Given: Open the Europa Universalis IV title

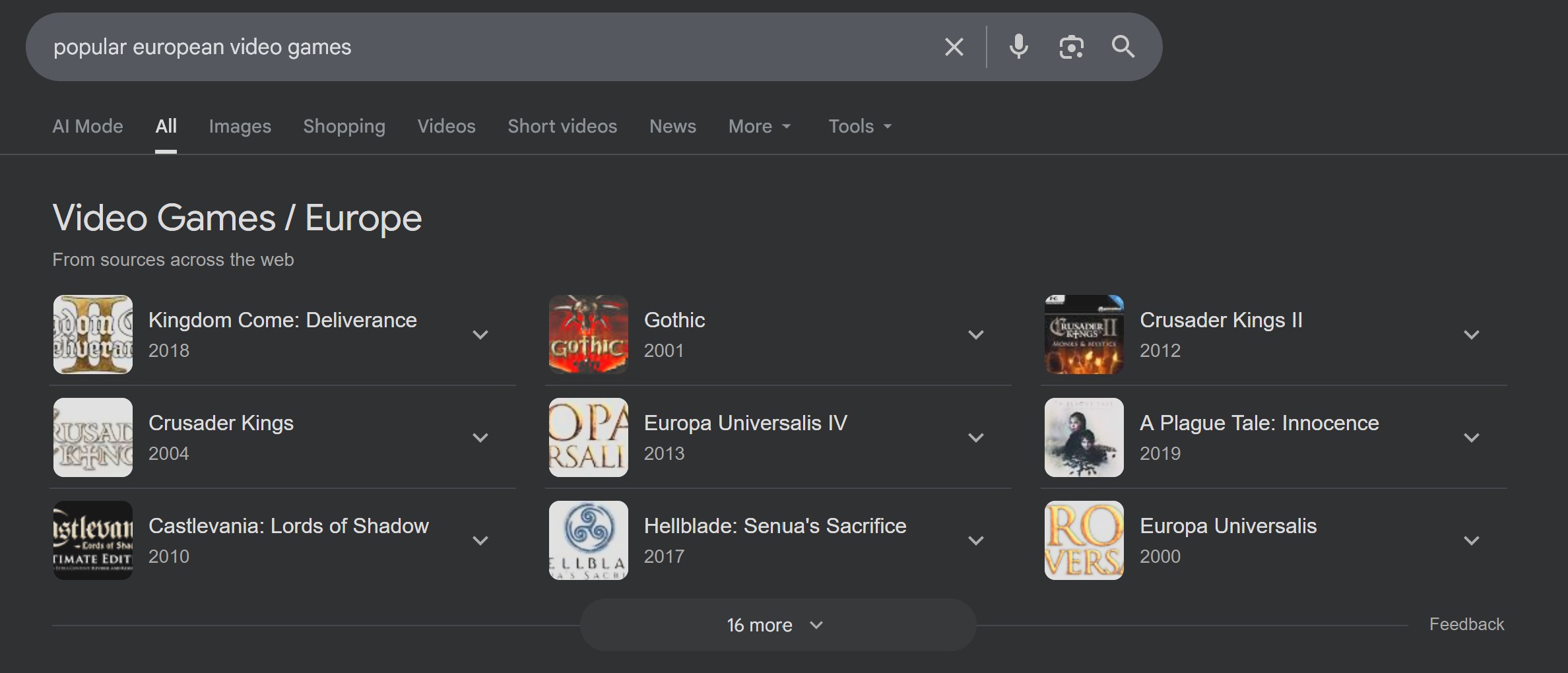Looking at the screenshot, I should [x=746, y=423].
